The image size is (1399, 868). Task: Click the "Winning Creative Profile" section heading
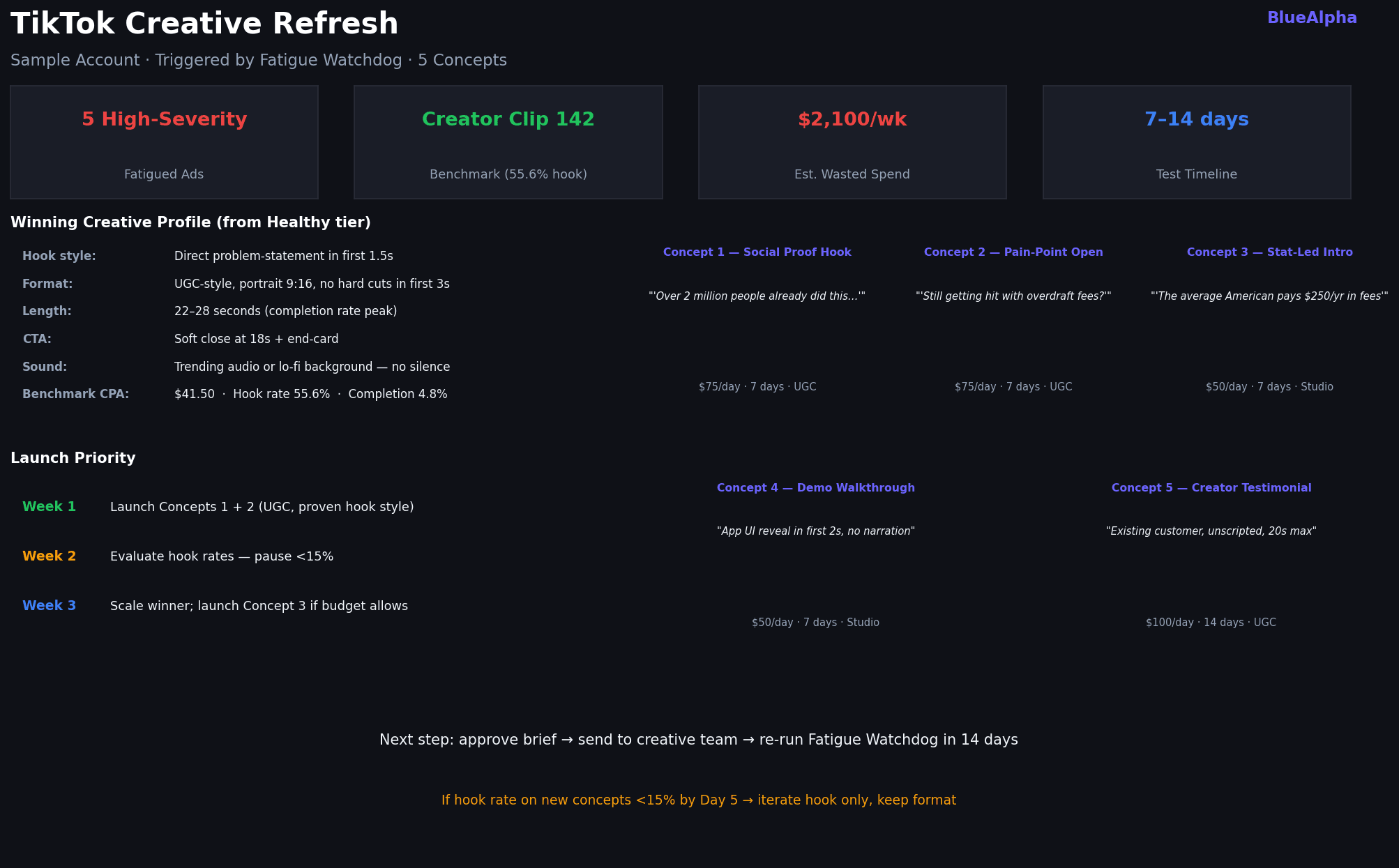point(190,223)
